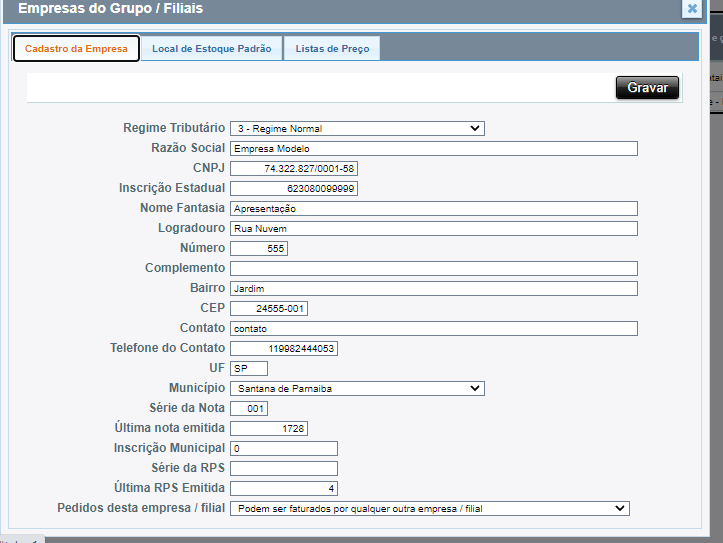Click the empty Complemento field
Screen dimensions: 723x543
click(433, 268)
